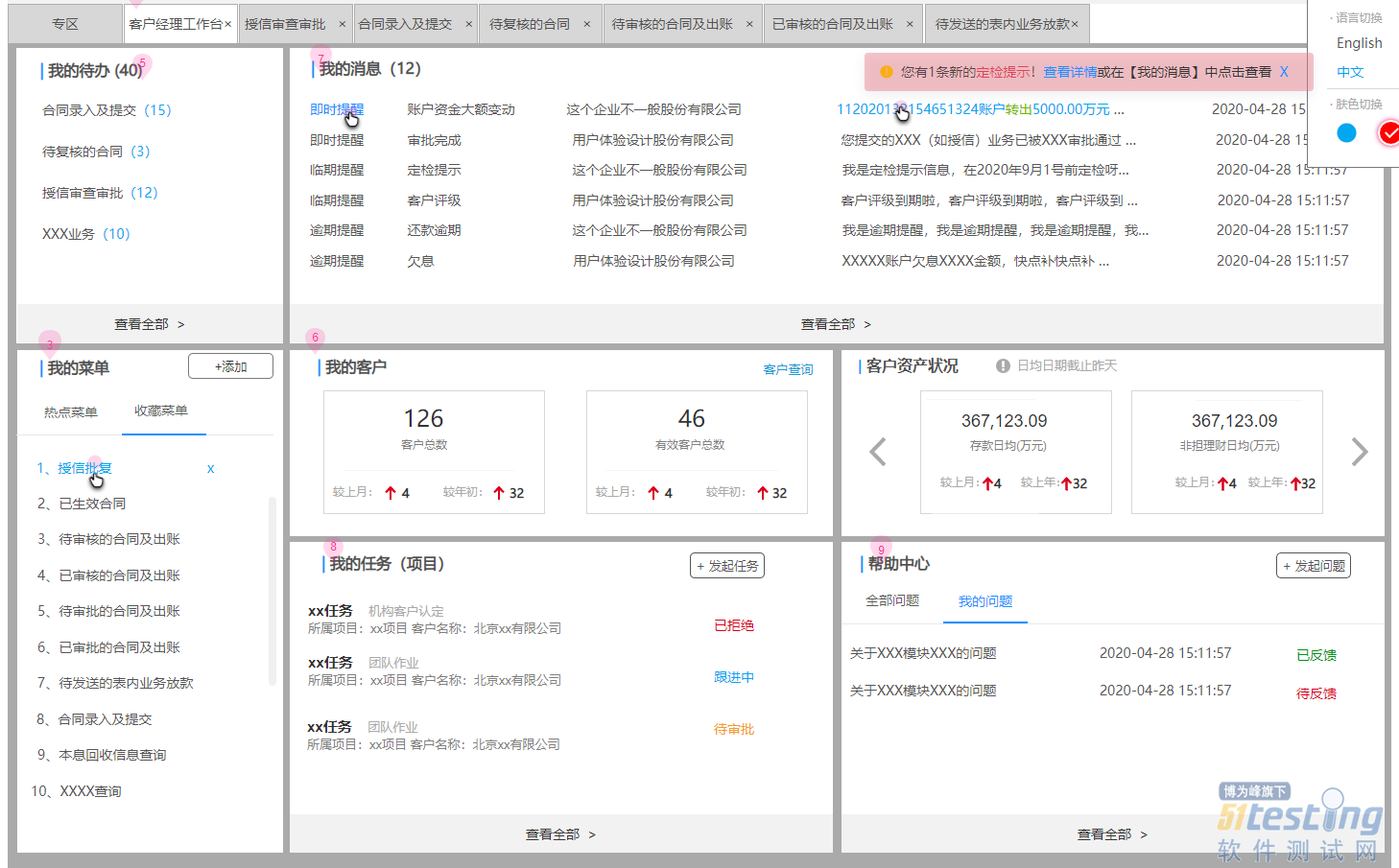Show previous customer asset cards
The width and height of the screenshot is (1399, 868).
pyautogui.click(x=877, y=451)
